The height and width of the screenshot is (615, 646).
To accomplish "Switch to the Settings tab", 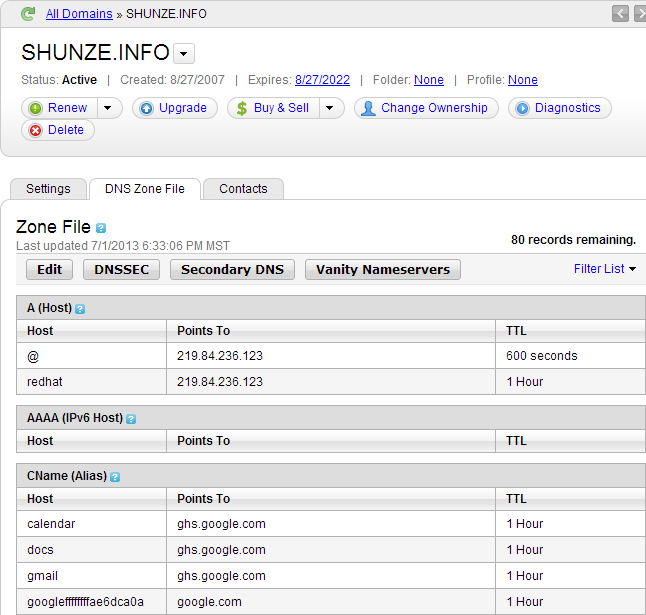I will coord(48,189).
